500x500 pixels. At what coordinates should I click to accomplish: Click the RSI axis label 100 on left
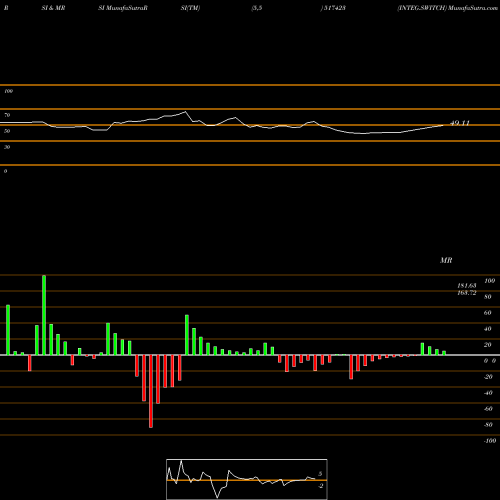coord(8,91)
